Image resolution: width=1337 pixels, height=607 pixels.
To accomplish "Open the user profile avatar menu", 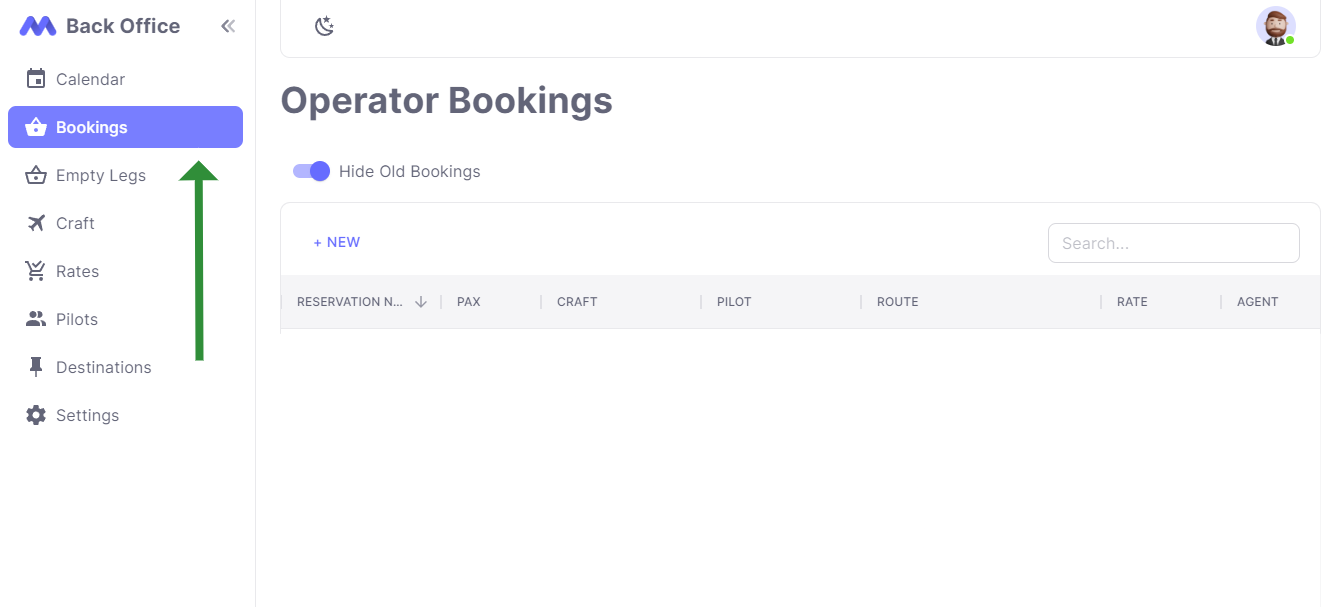I will pos(1276,26).
